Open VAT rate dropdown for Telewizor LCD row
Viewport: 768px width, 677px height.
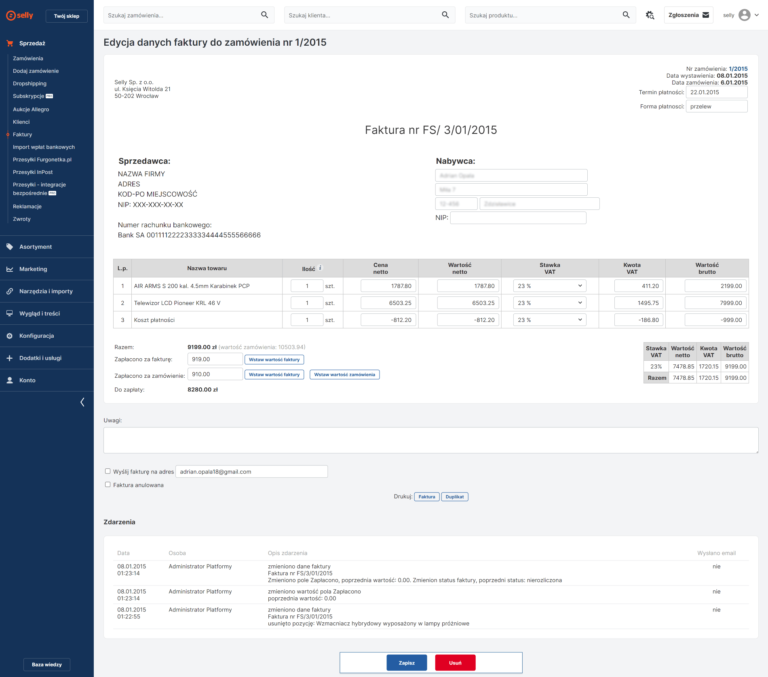click(x=549, y=303)
